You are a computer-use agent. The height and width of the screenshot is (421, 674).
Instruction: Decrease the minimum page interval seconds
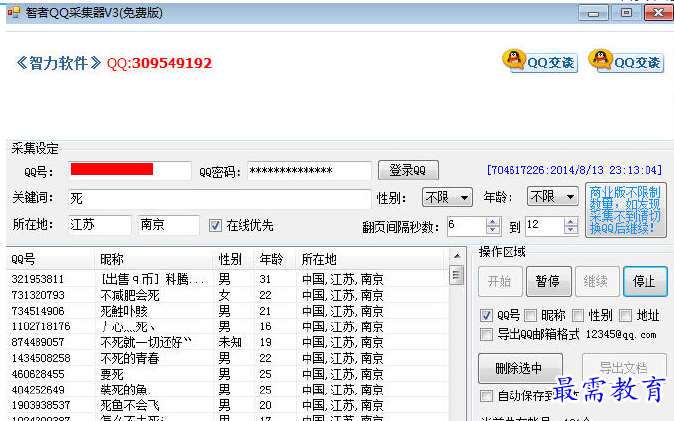493,230
